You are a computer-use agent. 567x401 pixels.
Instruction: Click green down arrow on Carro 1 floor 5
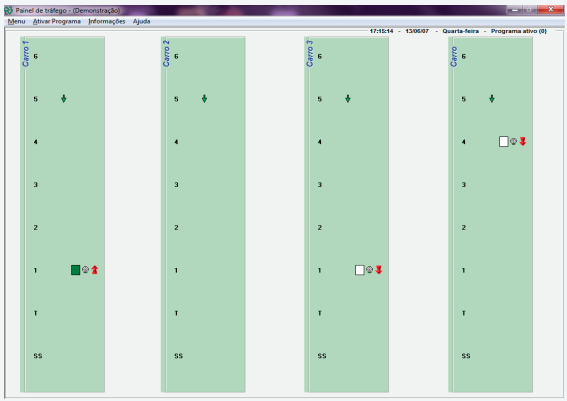click(64, 98)
